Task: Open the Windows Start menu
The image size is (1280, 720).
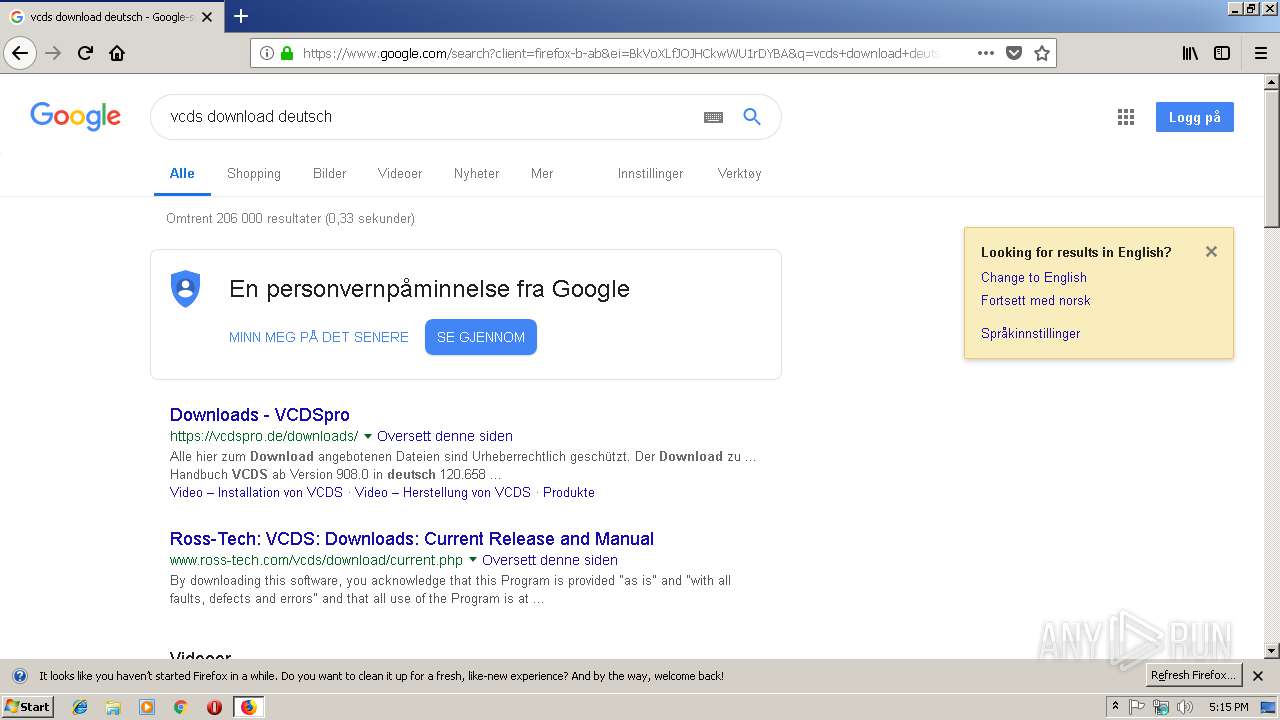Action: [x=27, y=707]
